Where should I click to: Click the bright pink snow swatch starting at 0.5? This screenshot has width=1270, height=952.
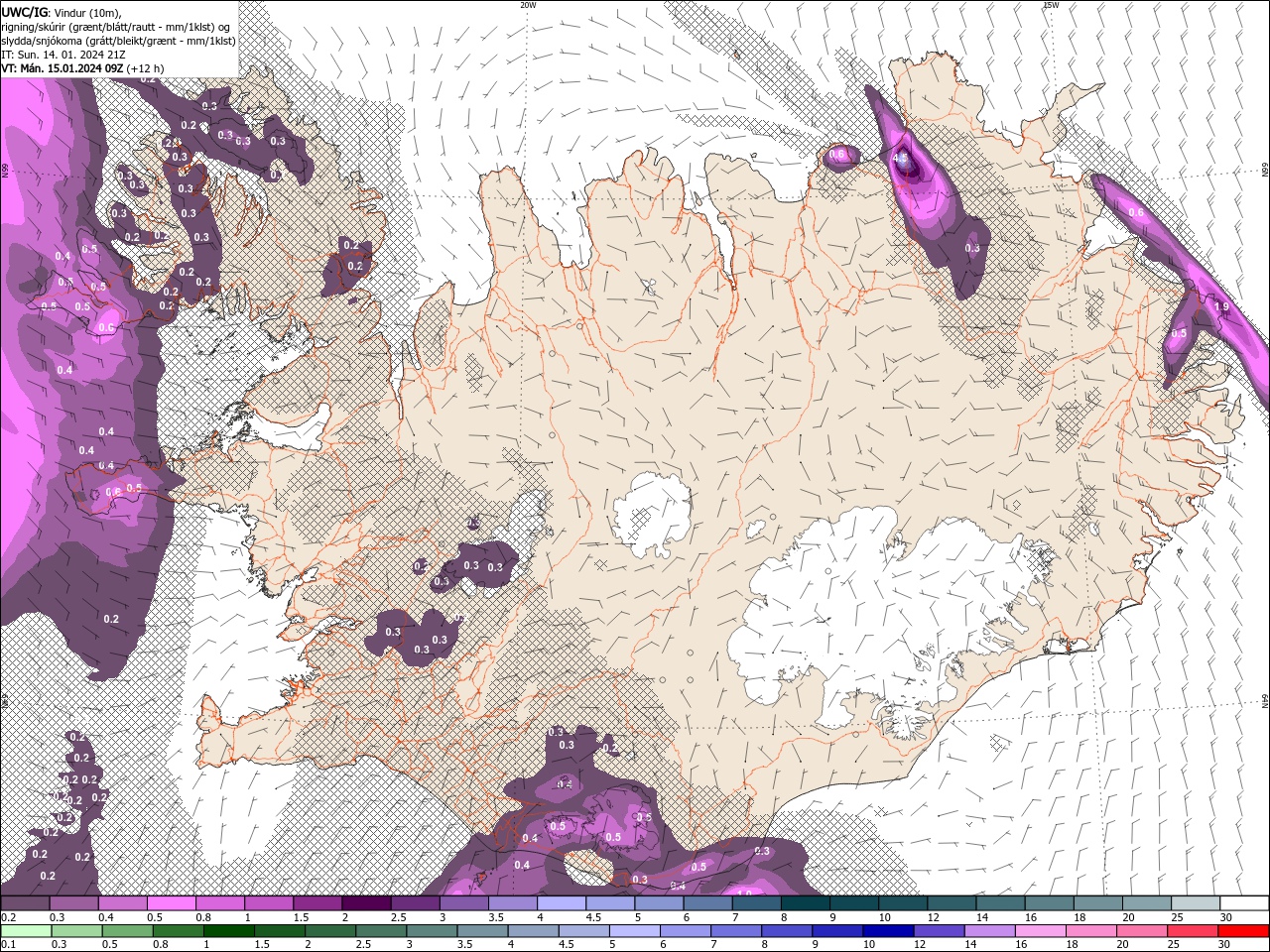pos(172,903)
